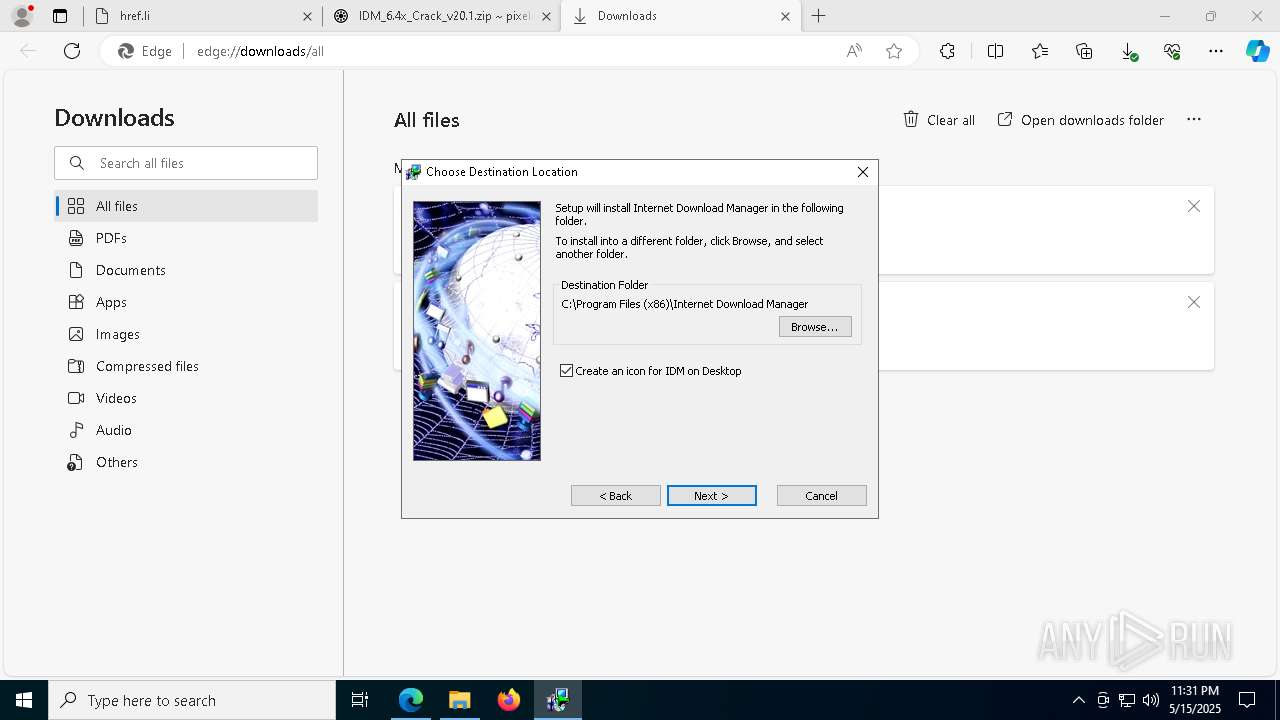Close the Downloads tab
The height and width of the screenshot is (720, 1280).
785,16
